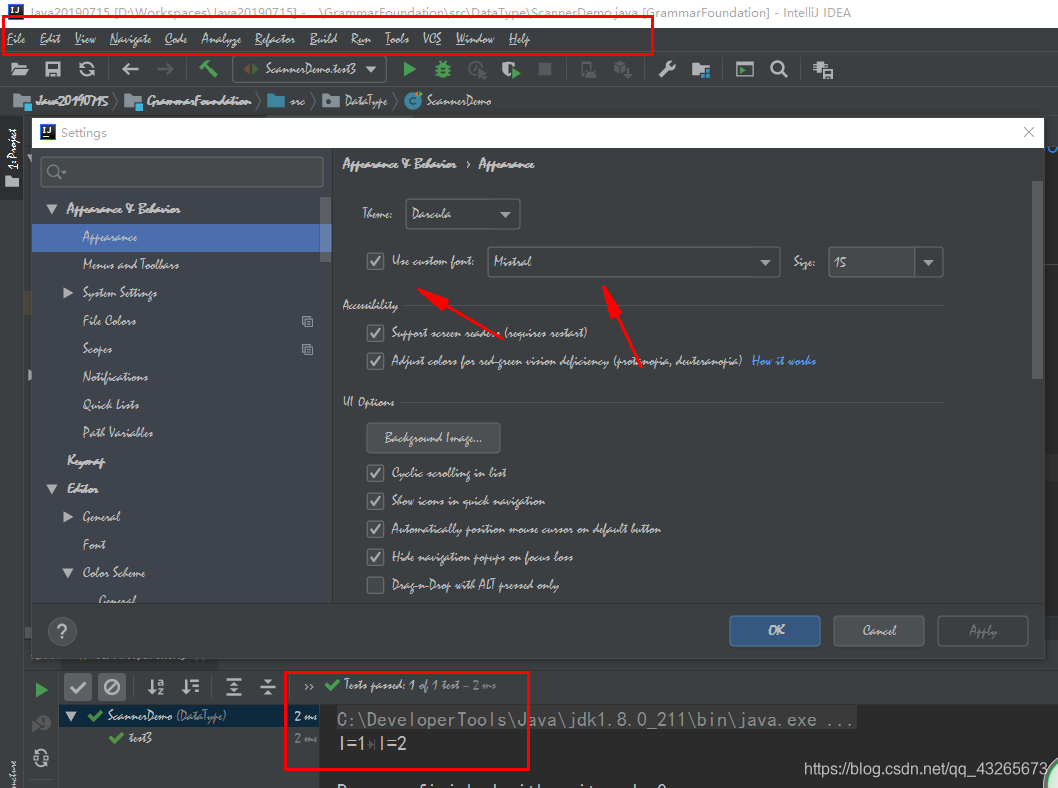Click the help question mark button
1058x788 pixels.
coord(62,631)
